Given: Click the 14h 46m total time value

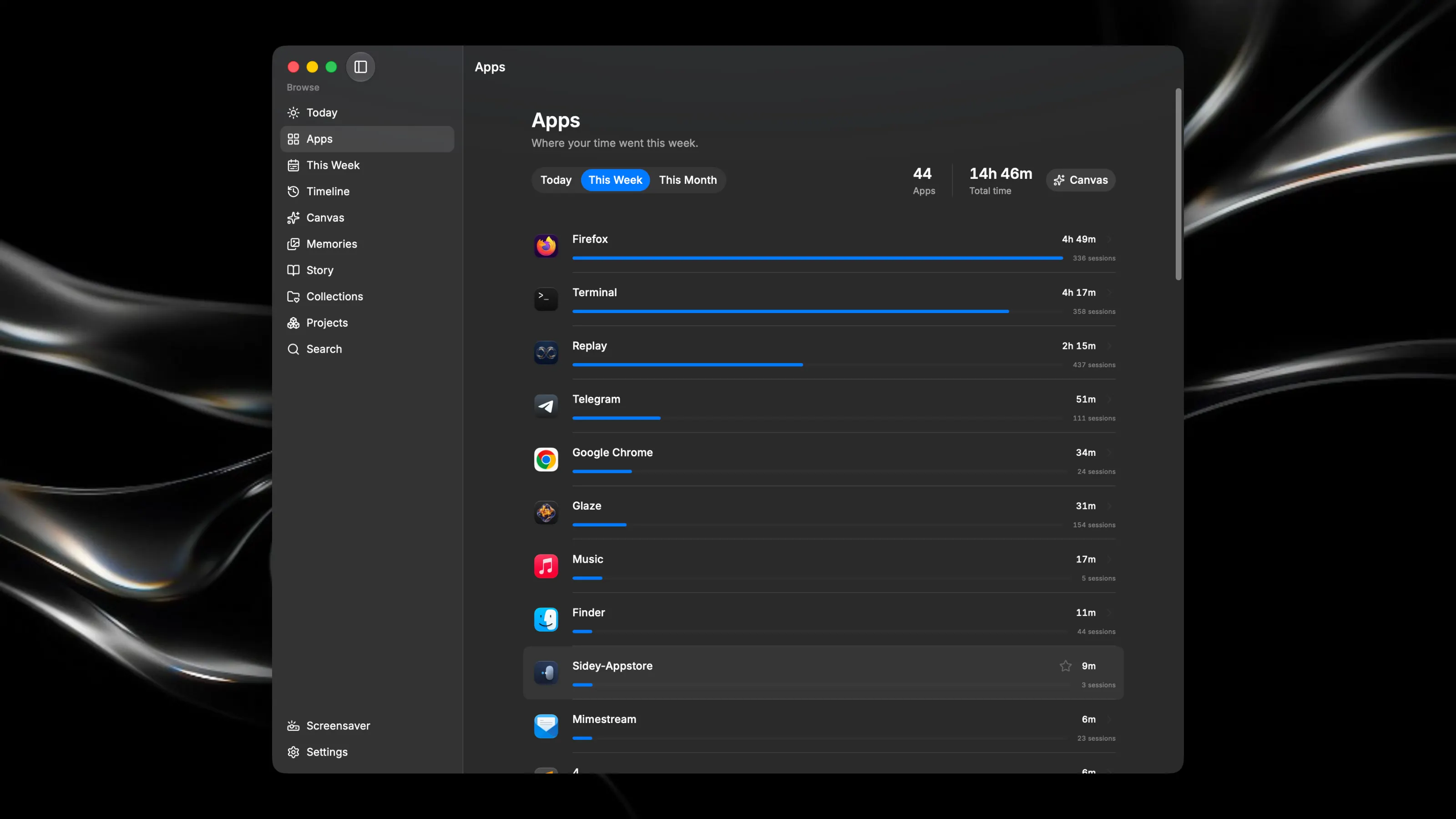Looking at the screenshot, I should pyautogui.click(x=1001, y=173).
